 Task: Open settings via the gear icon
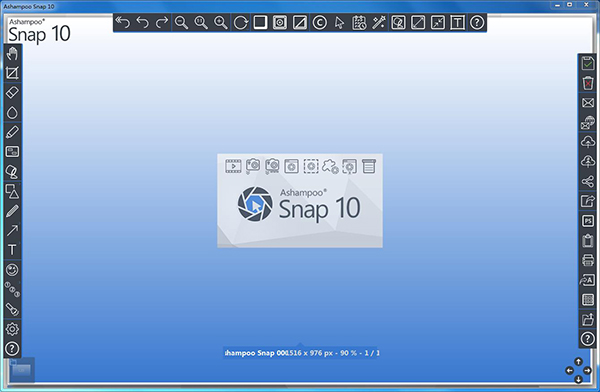click(12, 329)
